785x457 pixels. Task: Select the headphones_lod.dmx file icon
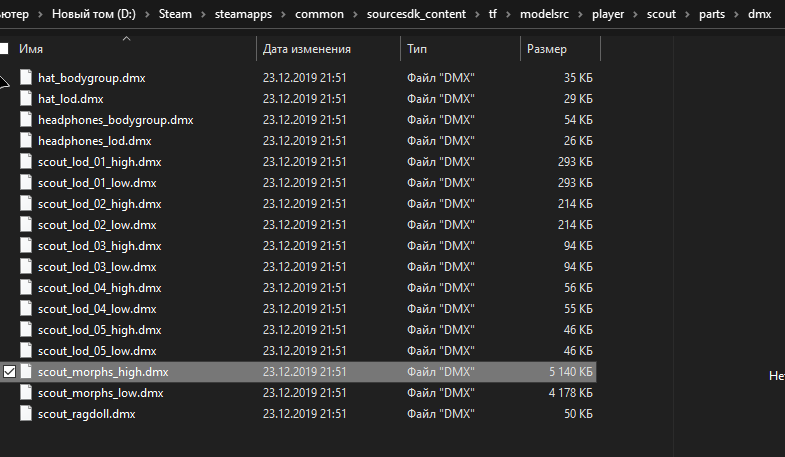(26, 141)
